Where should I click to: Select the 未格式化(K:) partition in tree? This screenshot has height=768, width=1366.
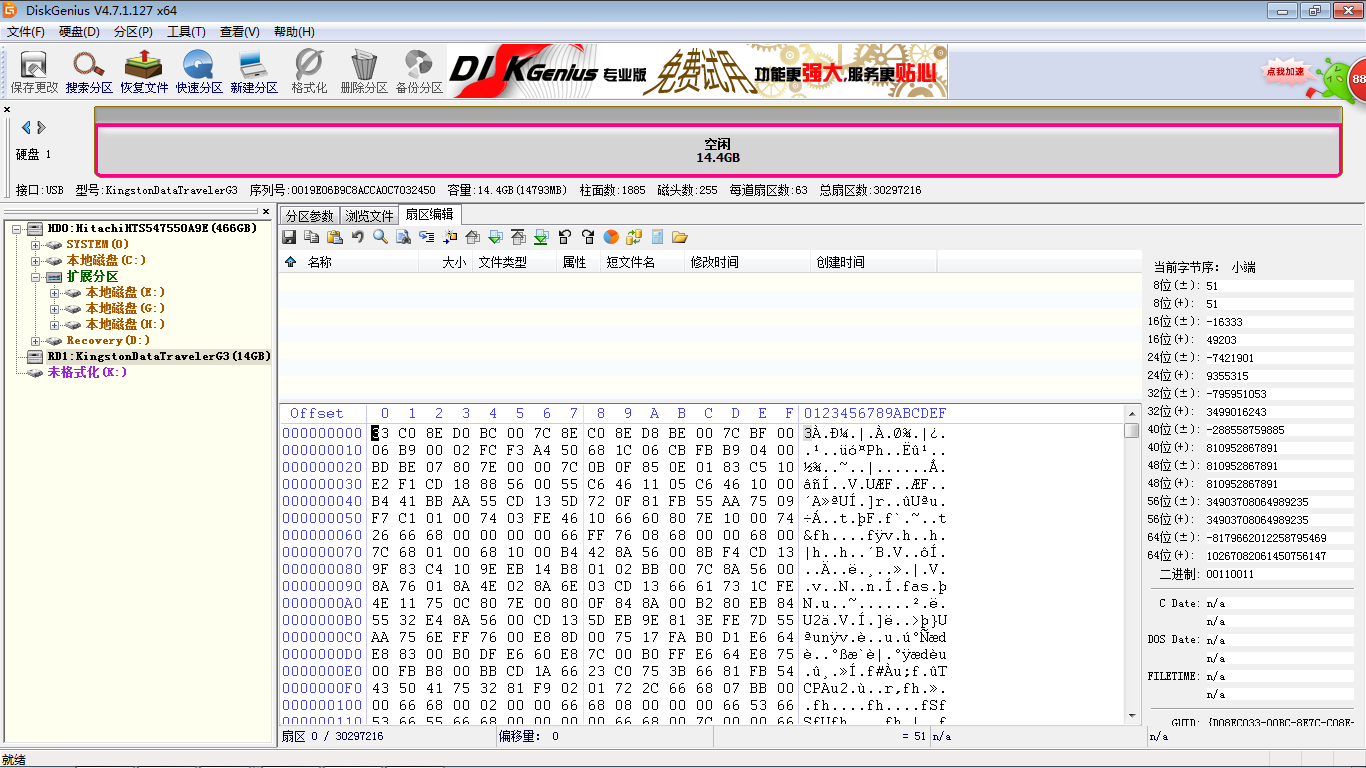click(87, 372)
